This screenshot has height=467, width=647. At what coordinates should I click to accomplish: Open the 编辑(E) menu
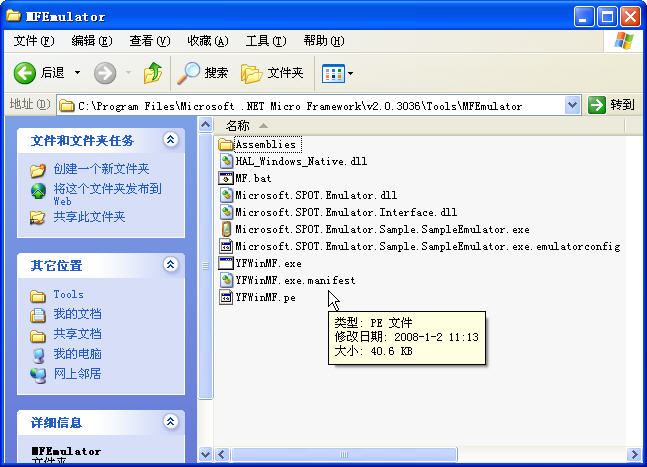pos(92,41)
